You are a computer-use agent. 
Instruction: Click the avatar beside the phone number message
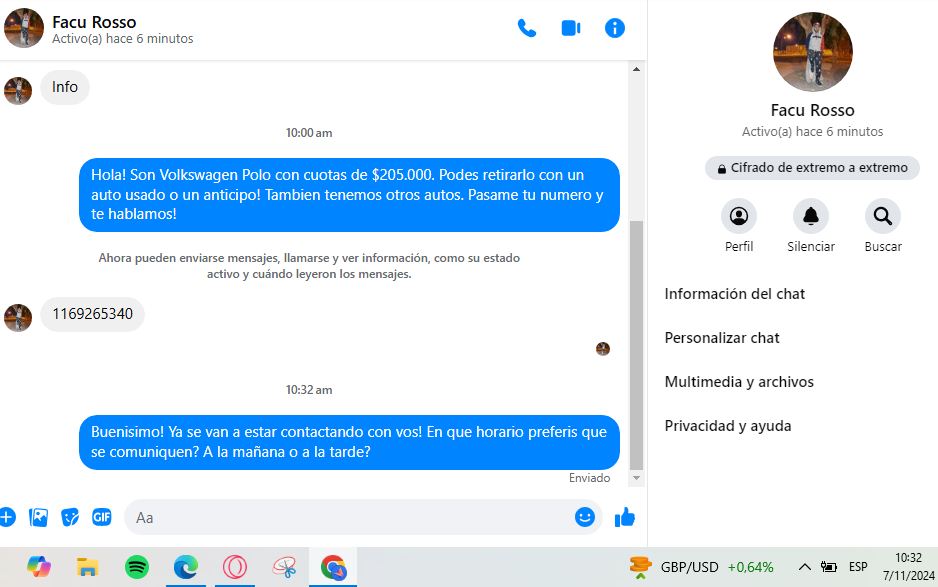(x=18, y=318)
